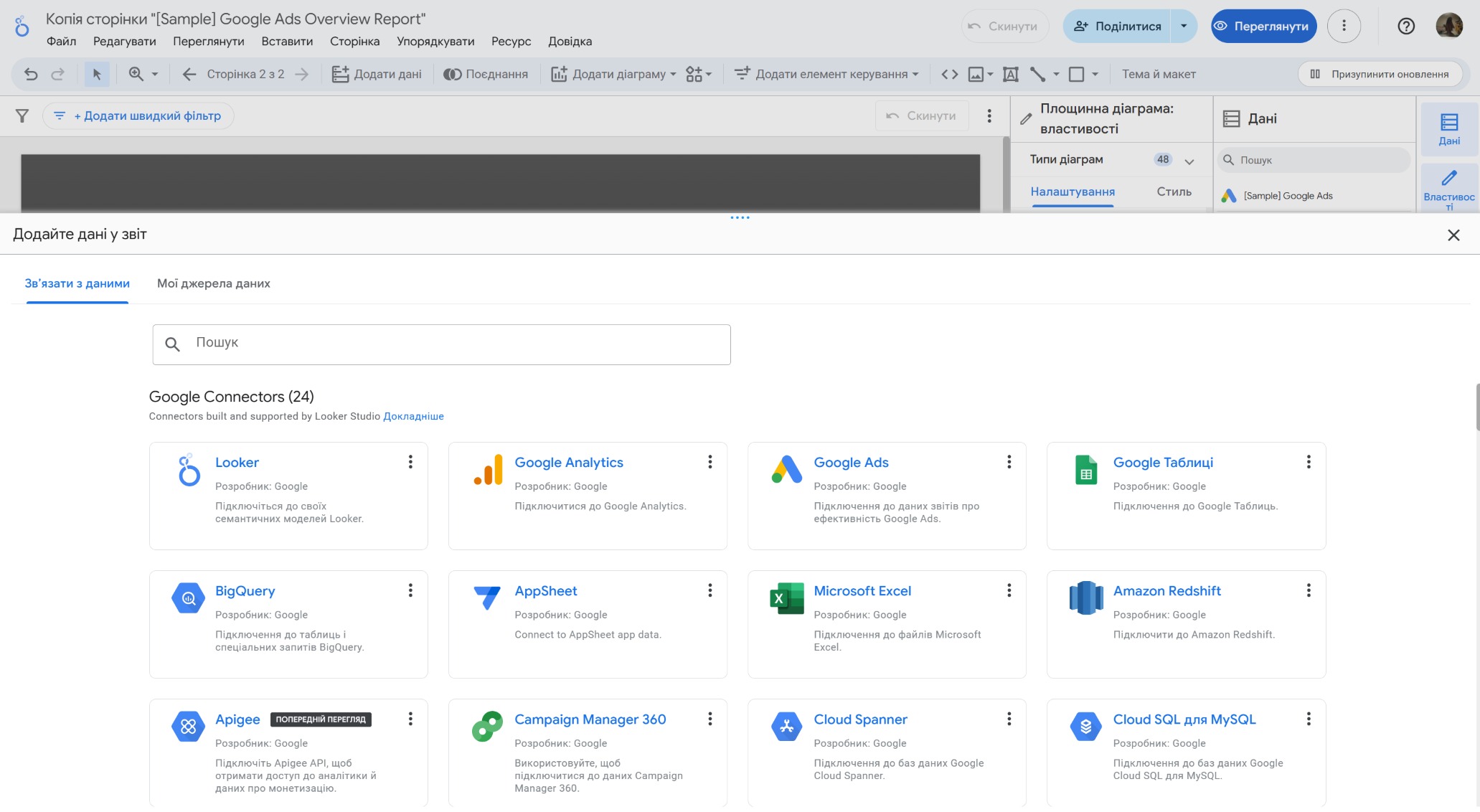The width and height of the screenshot is (1480, 812).
Task: Click the Looker Studio logo icon
Action: 22,27
